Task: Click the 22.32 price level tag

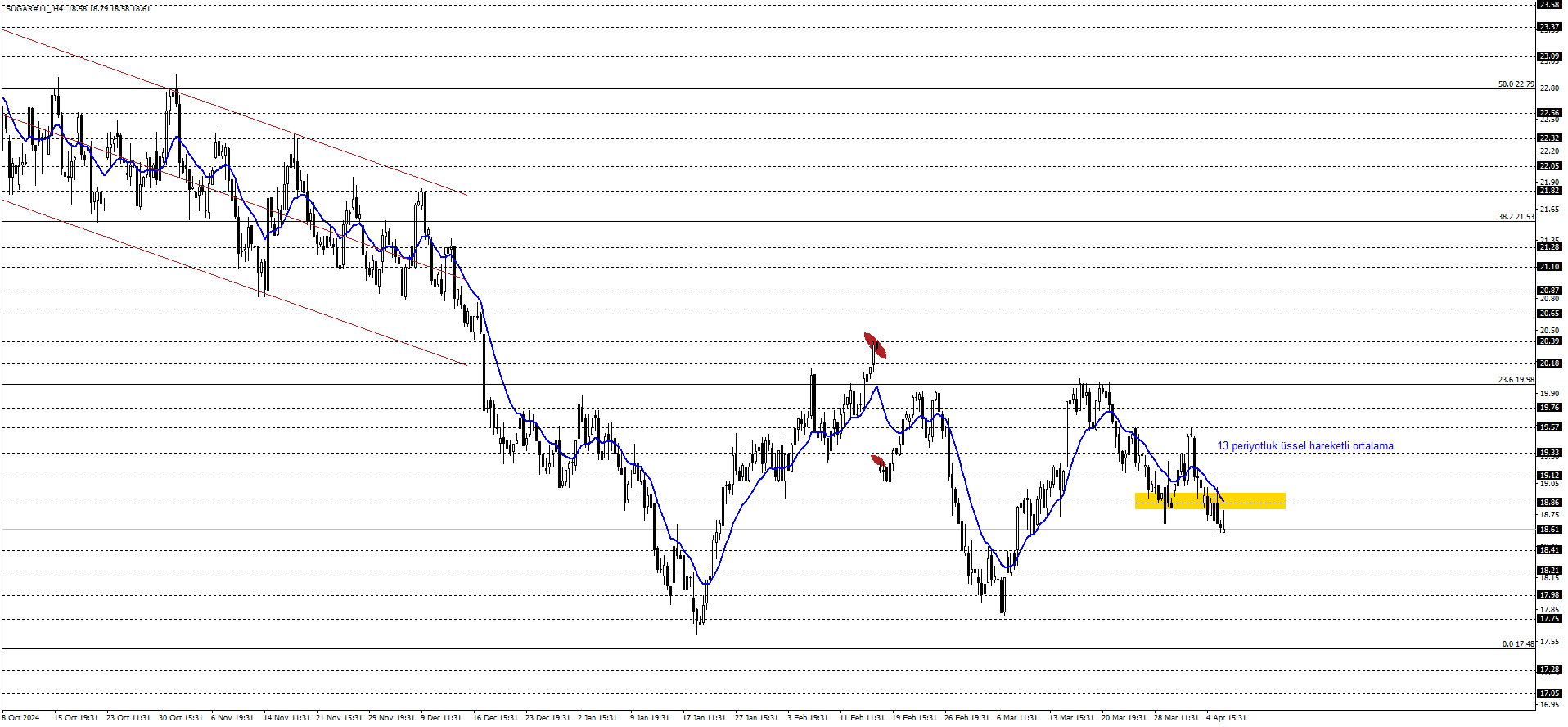Action: [x=1549, y=138]
